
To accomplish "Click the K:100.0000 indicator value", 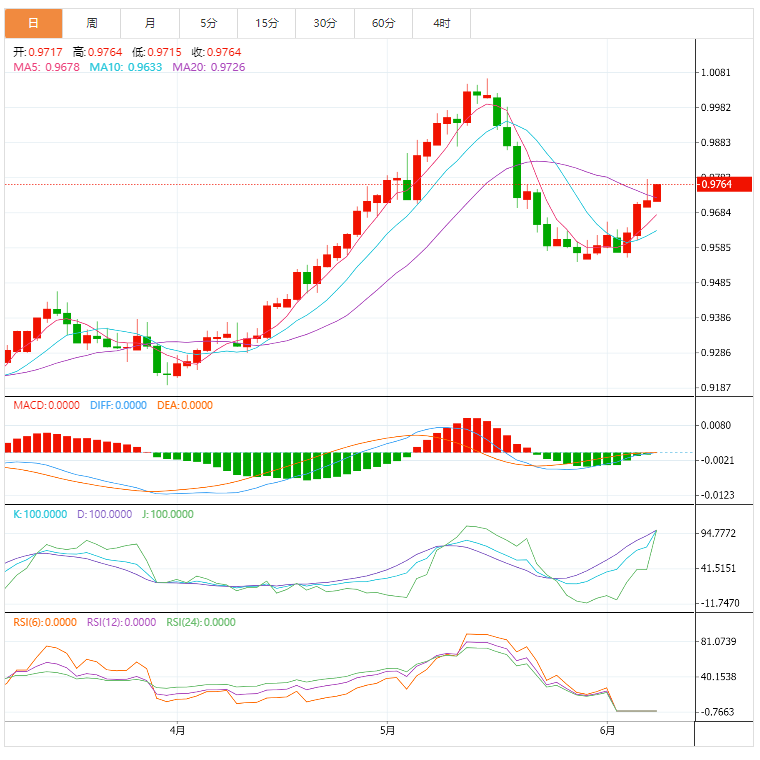I will pos(40,514).
